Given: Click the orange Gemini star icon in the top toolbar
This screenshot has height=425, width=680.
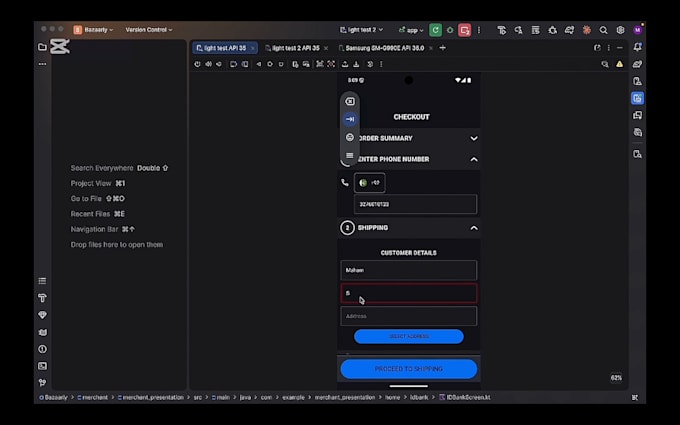Looking at the screenshot, I should [586, 30].
